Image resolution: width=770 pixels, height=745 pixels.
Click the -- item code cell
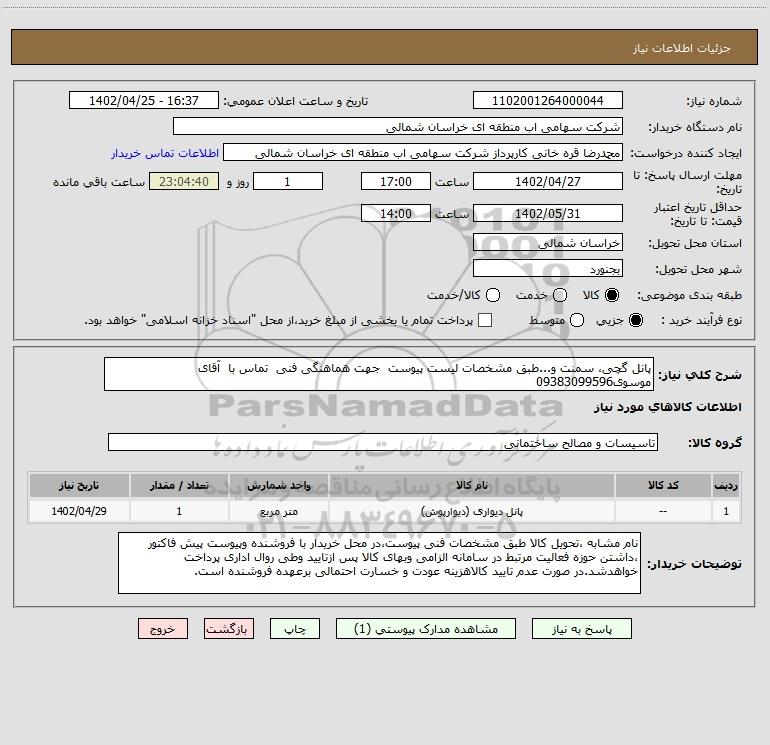pos(663,511)
